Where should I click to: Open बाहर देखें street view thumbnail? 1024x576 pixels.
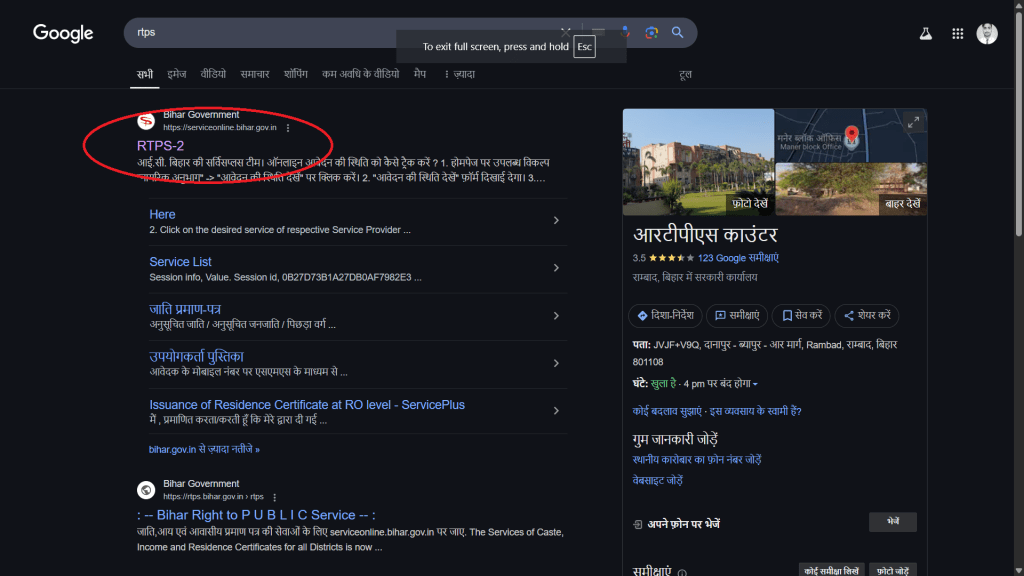pyautogui.click(x=851, y=189)
